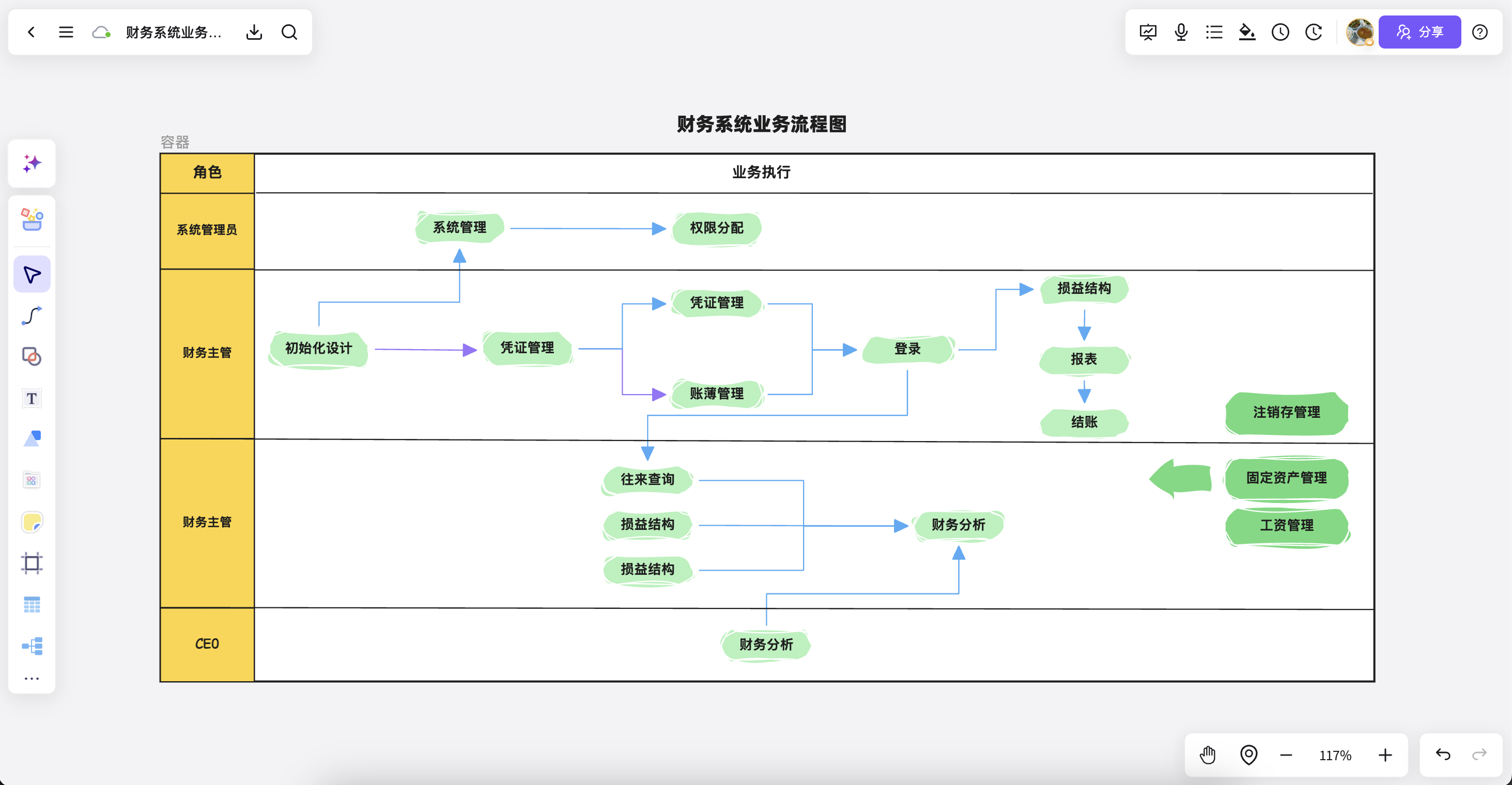
Task: Select the text tool
Action: 32,398
